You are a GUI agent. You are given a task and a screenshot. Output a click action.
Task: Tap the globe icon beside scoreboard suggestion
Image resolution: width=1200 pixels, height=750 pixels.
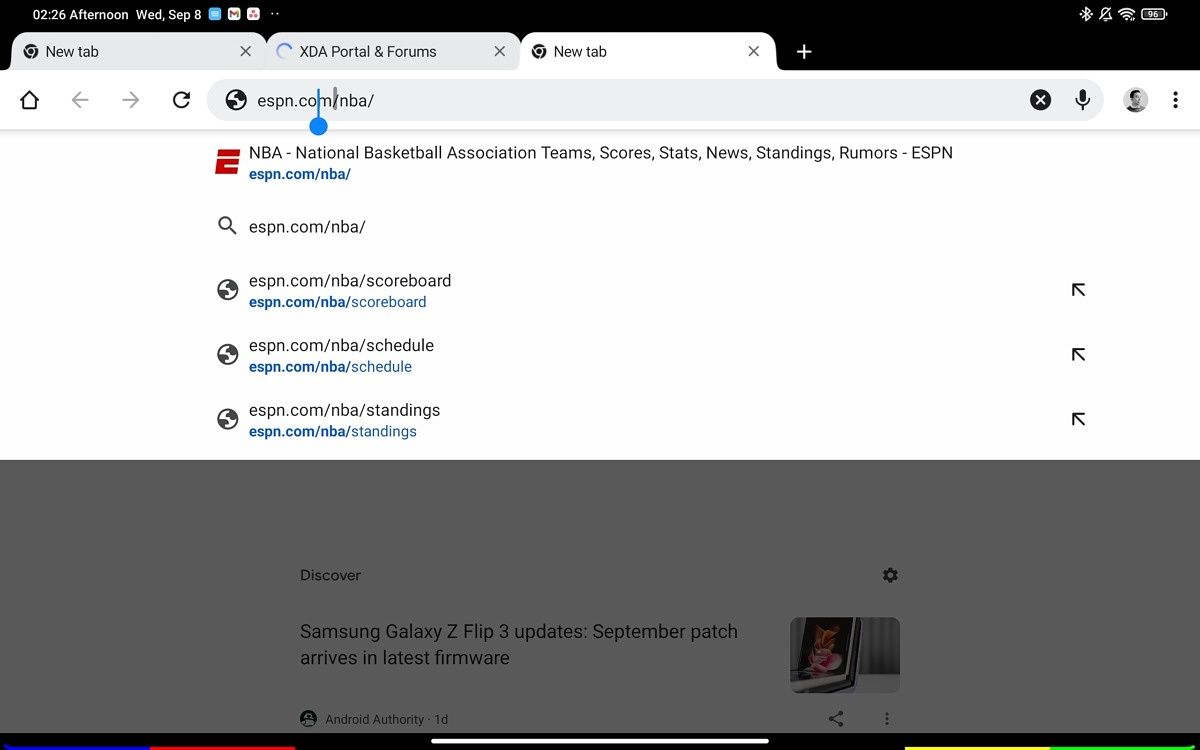click(228, 290)
